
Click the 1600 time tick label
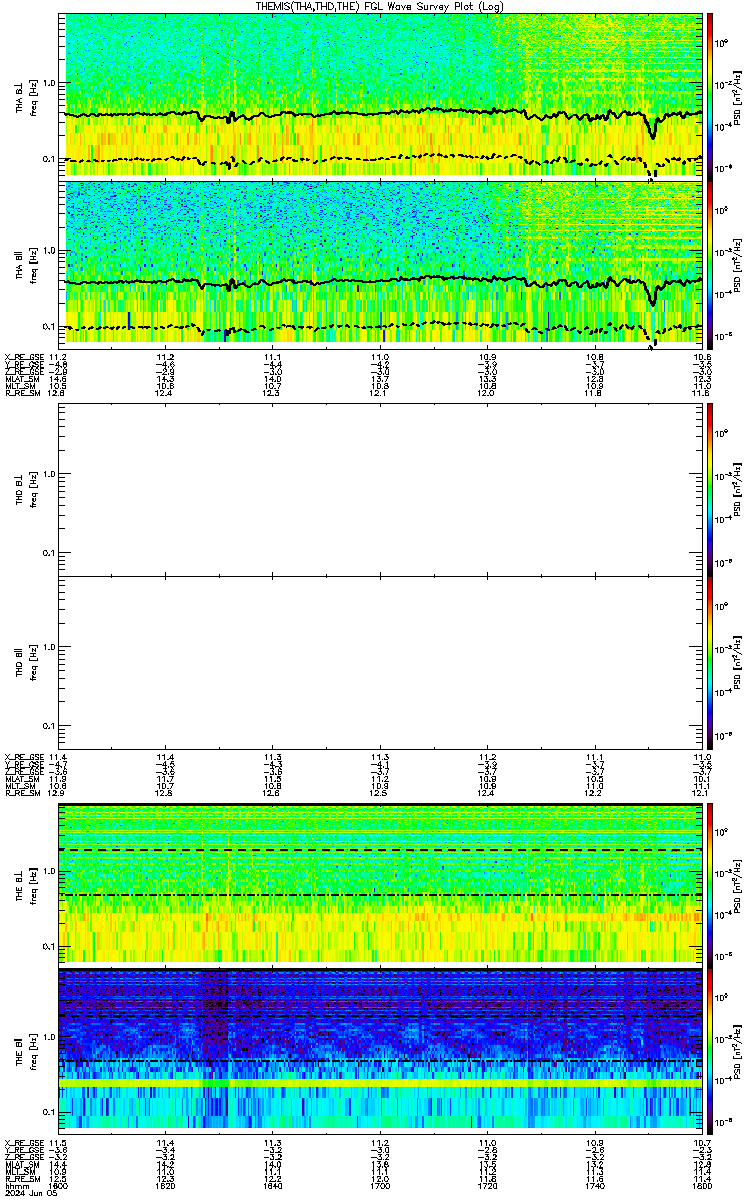pos(58,1186)
